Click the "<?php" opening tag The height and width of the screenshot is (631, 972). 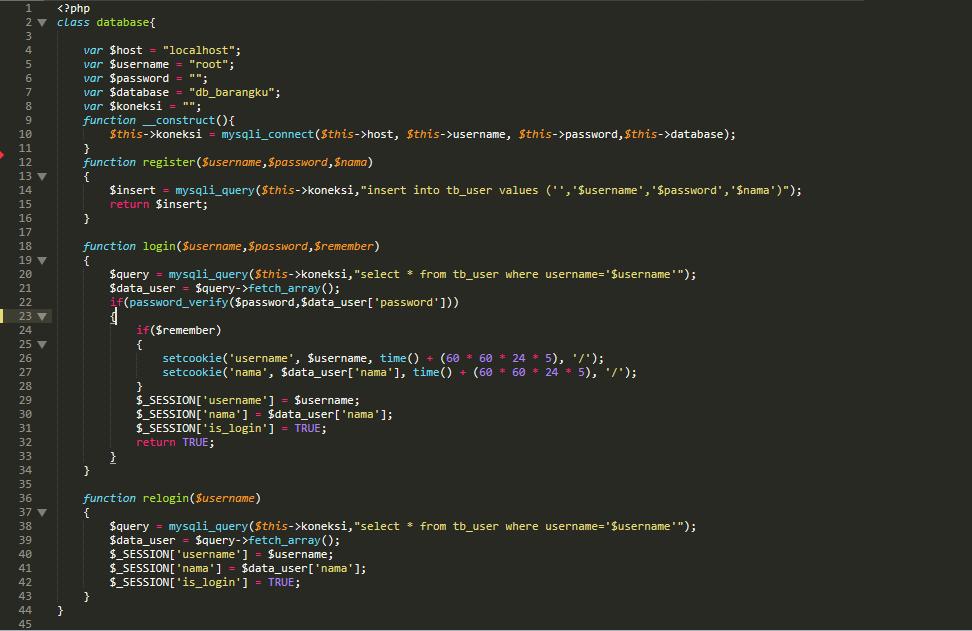[73, 9]
